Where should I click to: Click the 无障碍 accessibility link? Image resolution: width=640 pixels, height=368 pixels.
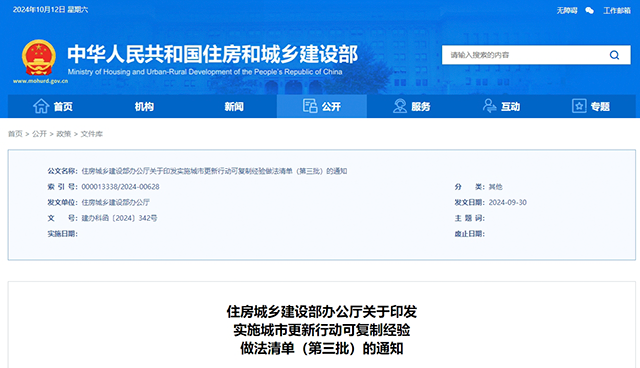coord(567,11)
